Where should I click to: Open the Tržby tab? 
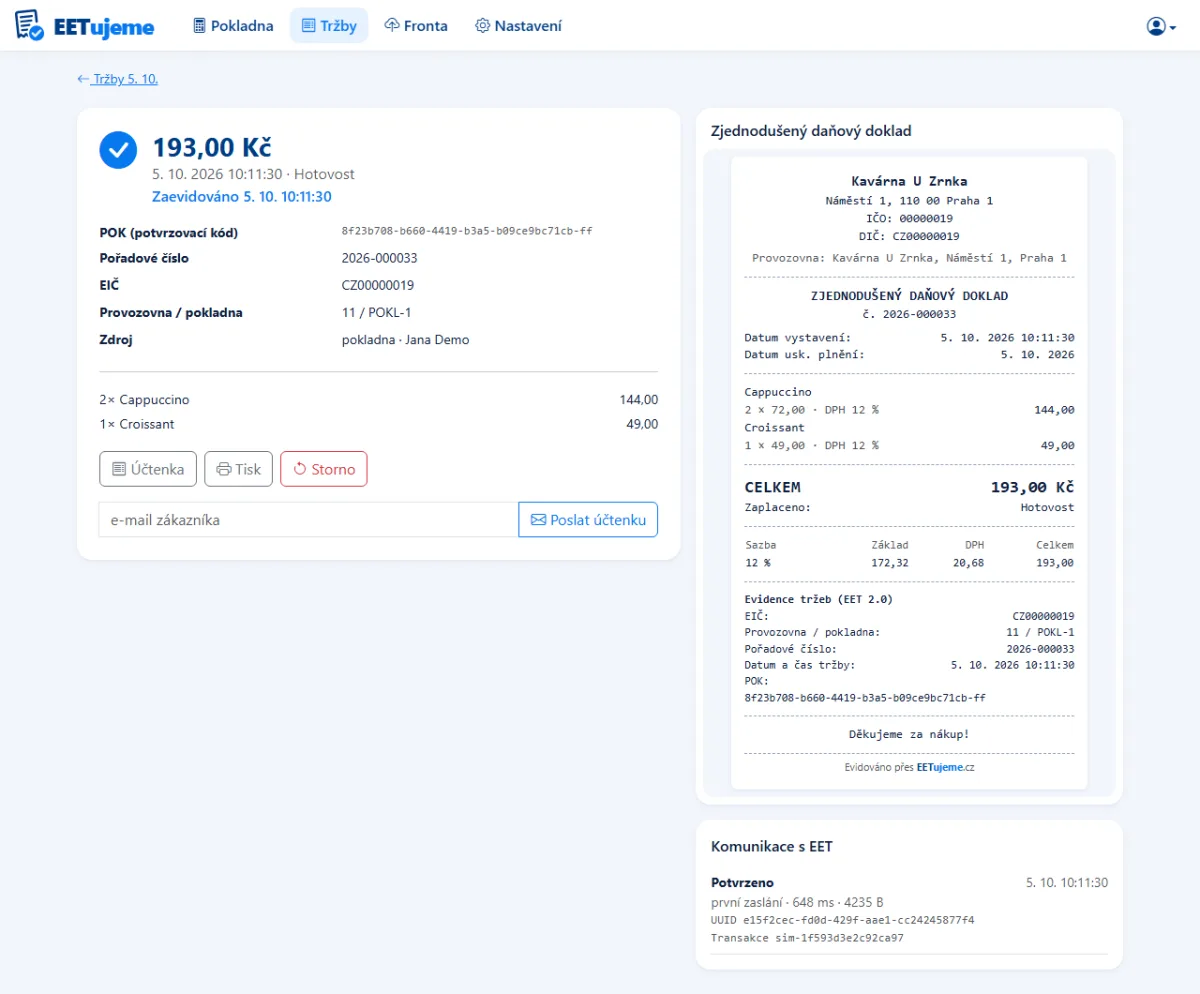[329, 26]
